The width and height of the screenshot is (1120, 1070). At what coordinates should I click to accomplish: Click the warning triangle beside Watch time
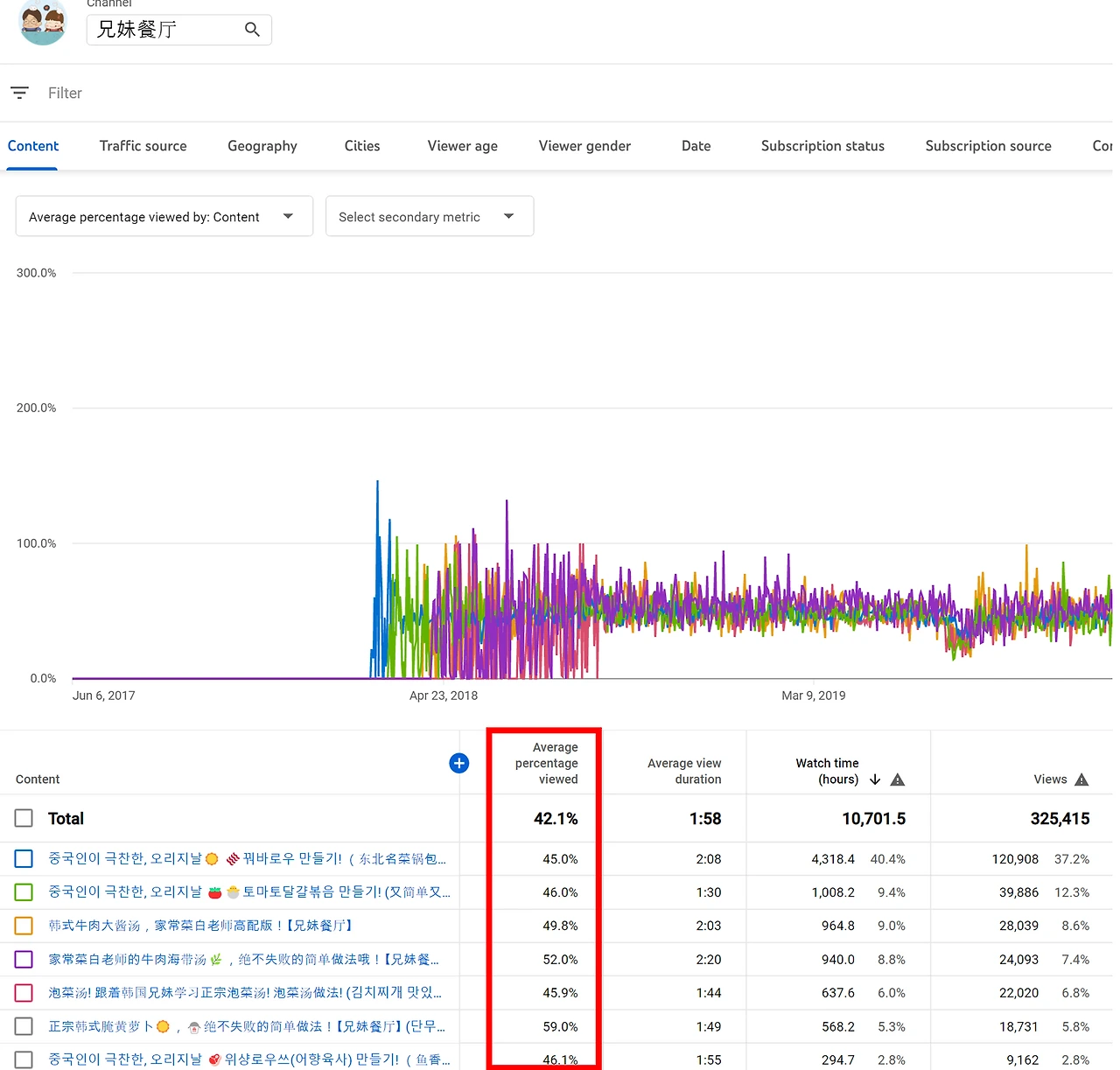898,780
